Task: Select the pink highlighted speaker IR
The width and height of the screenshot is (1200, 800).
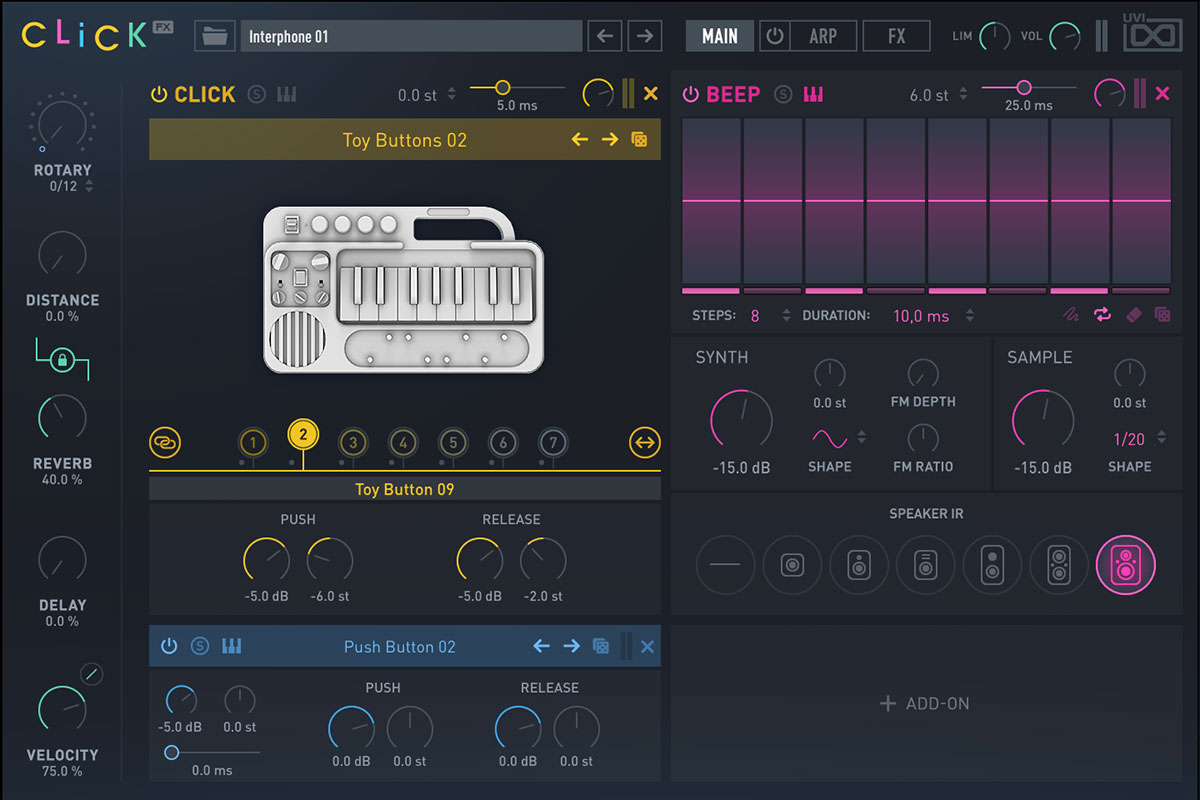Action: point(1126,565)
